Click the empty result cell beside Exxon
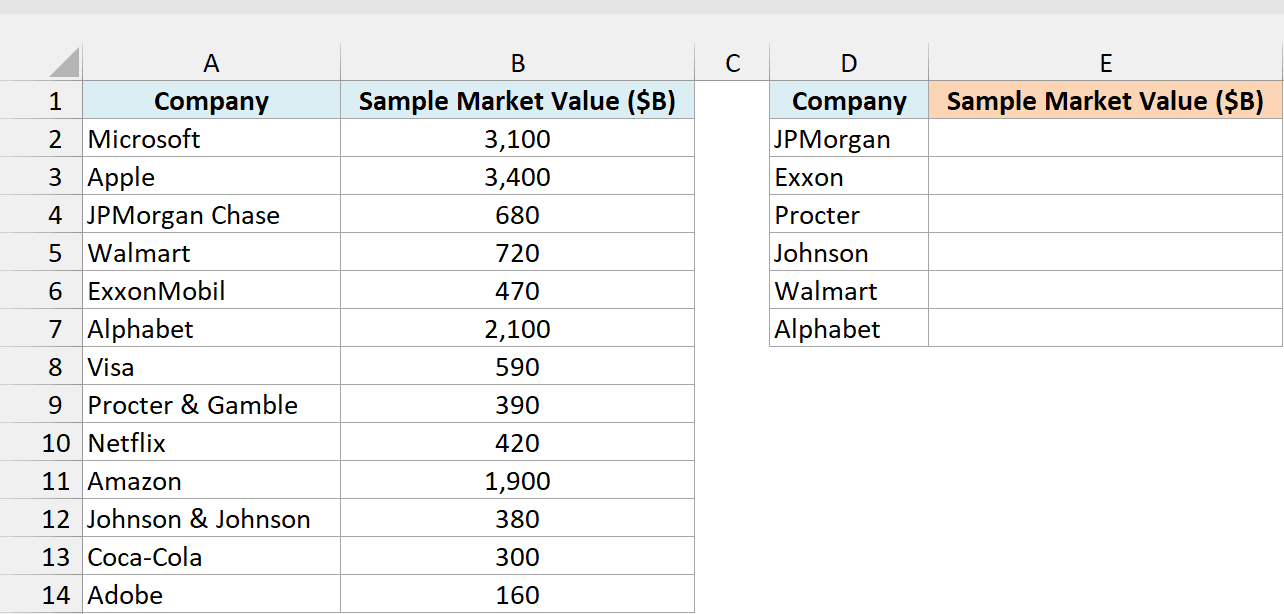 tap(1105, 177)
